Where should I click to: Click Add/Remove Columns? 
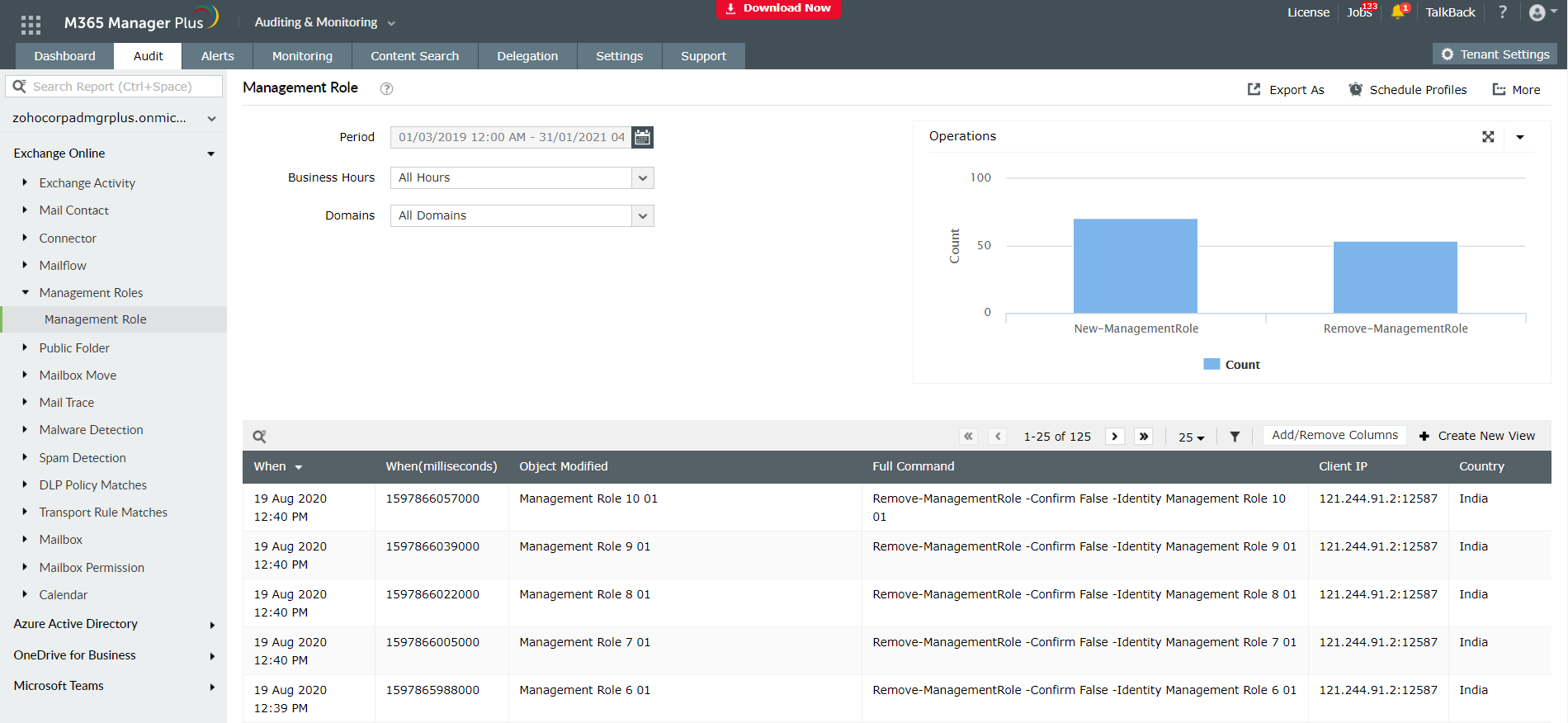[1334, 435]
